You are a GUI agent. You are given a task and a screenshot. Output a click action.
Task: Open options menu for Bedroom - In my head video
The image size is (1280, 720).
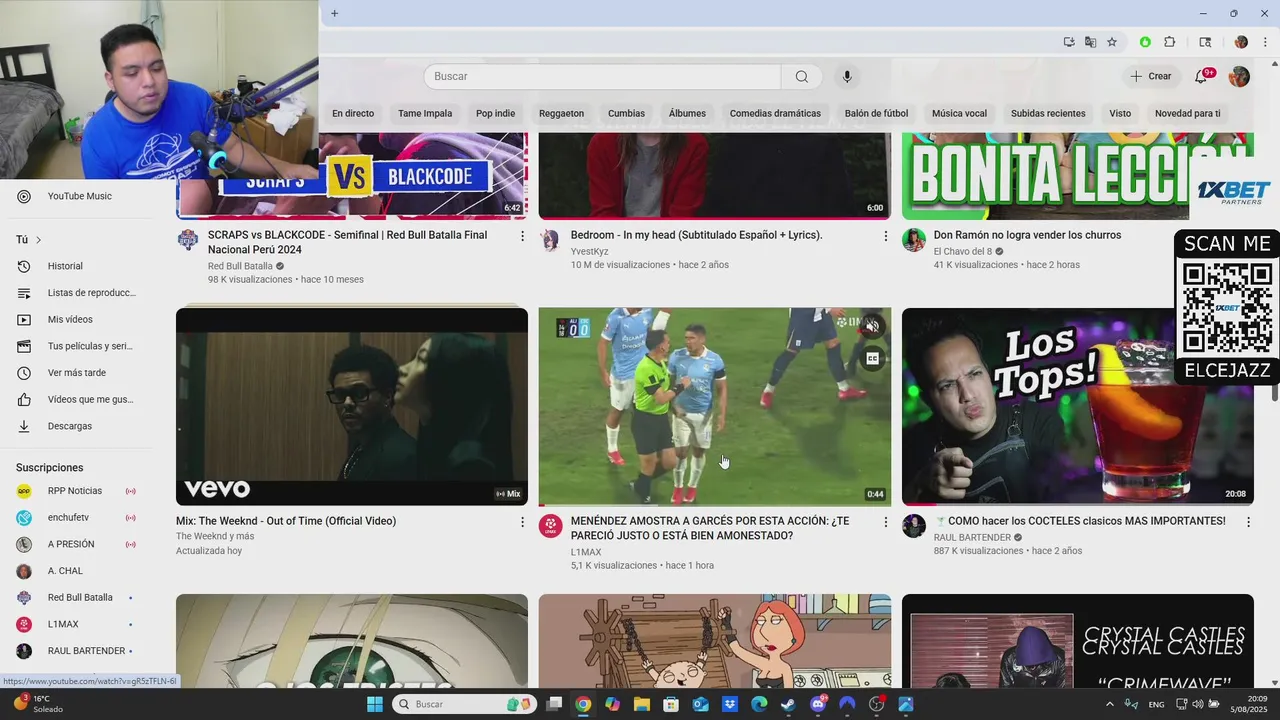[885, 236]
